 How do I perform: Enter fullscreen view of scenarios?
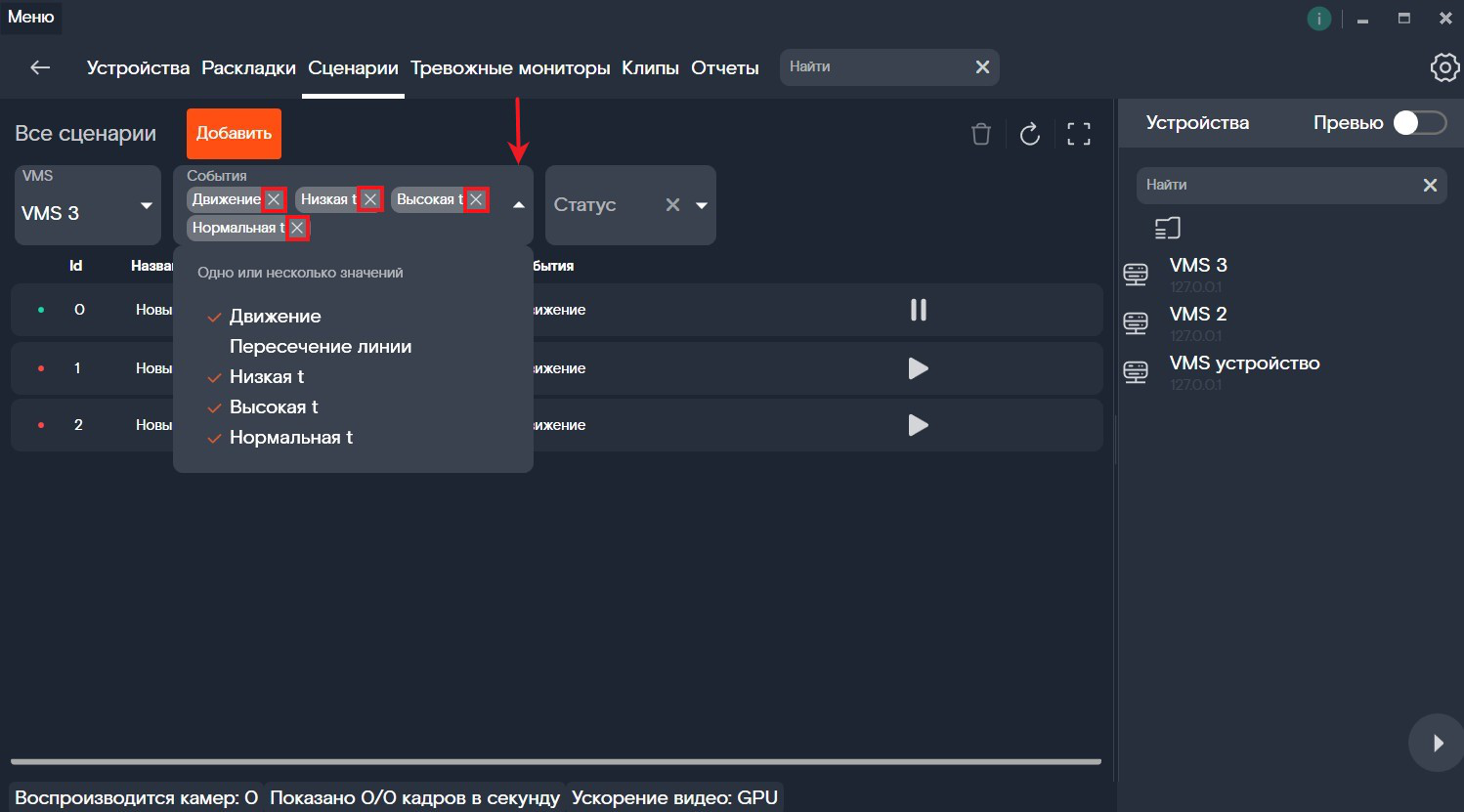1079,134
